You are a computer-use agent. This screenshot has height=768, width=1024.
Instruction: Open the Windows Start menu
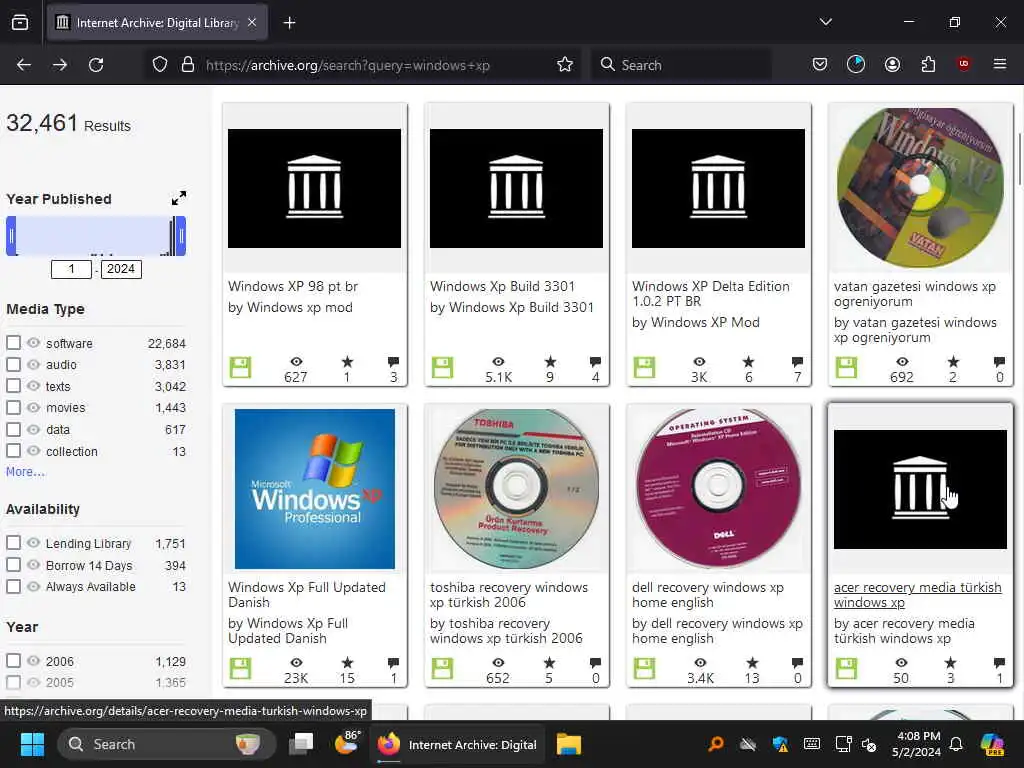pyautogui.click(x=32, y=744)
